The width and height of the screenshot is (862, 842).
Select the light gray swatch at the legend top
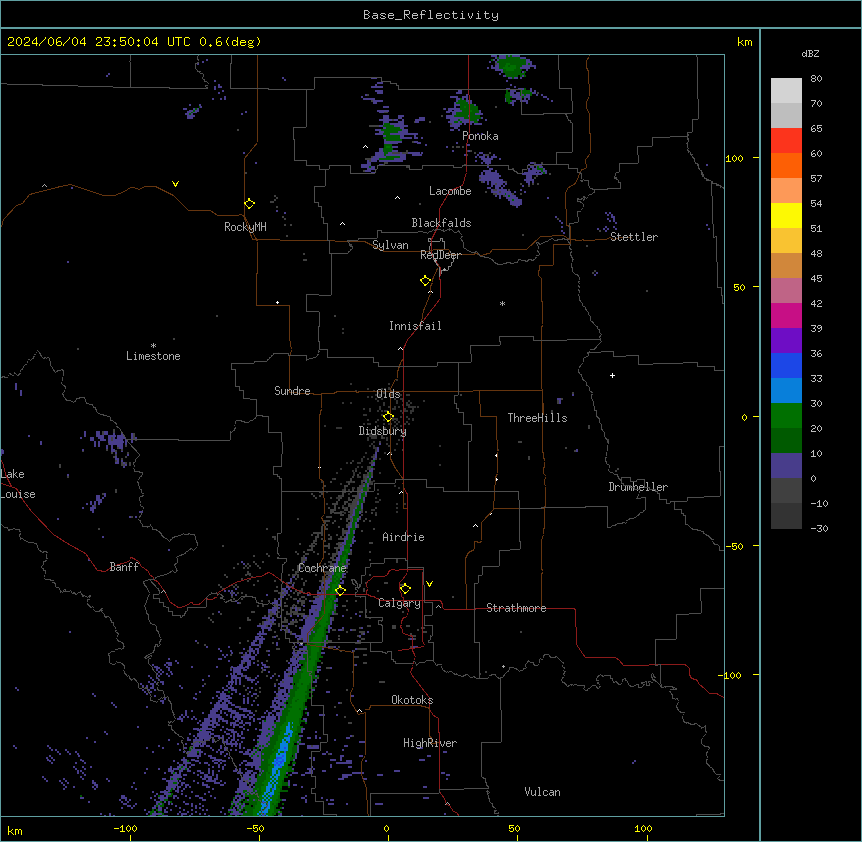(x=786, y=91)
